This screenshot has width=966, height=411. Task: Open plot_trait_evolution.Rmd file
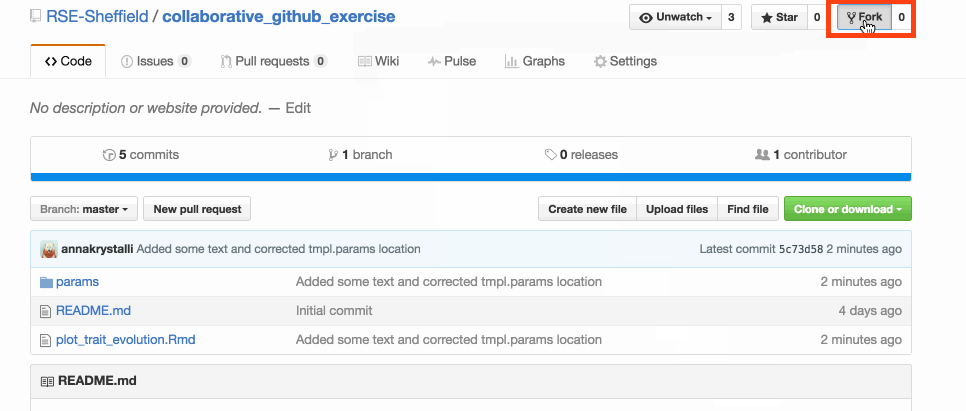pos(126,340)
